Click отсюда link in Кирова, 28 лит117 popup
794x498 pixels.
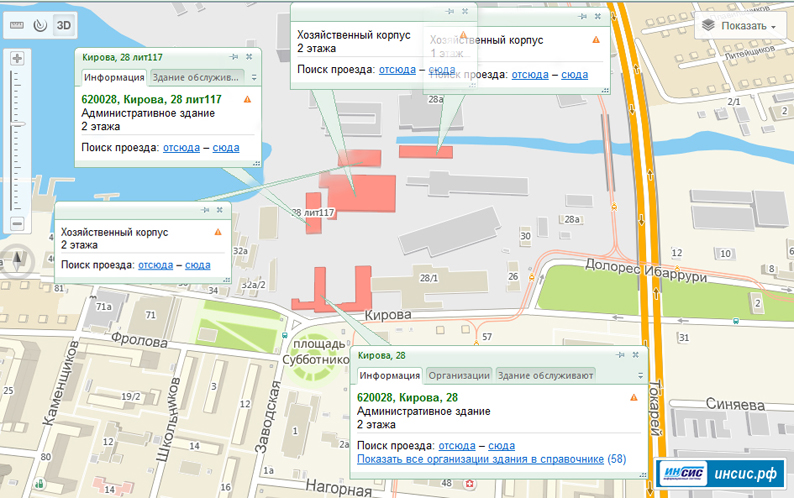(181, 148)
